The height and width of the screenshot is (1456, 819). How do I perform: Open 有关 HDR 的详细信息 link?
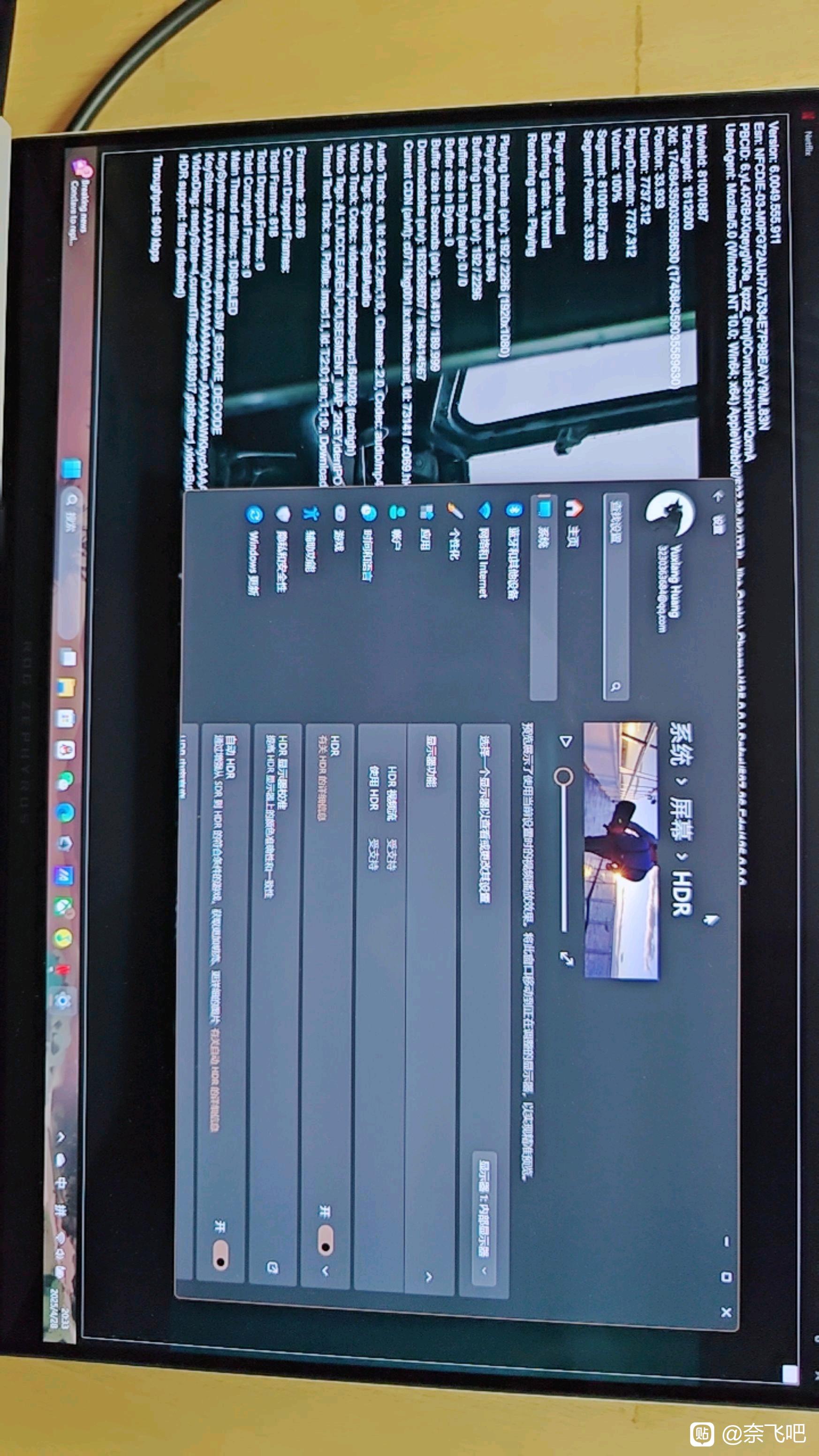tap(323, 778)
